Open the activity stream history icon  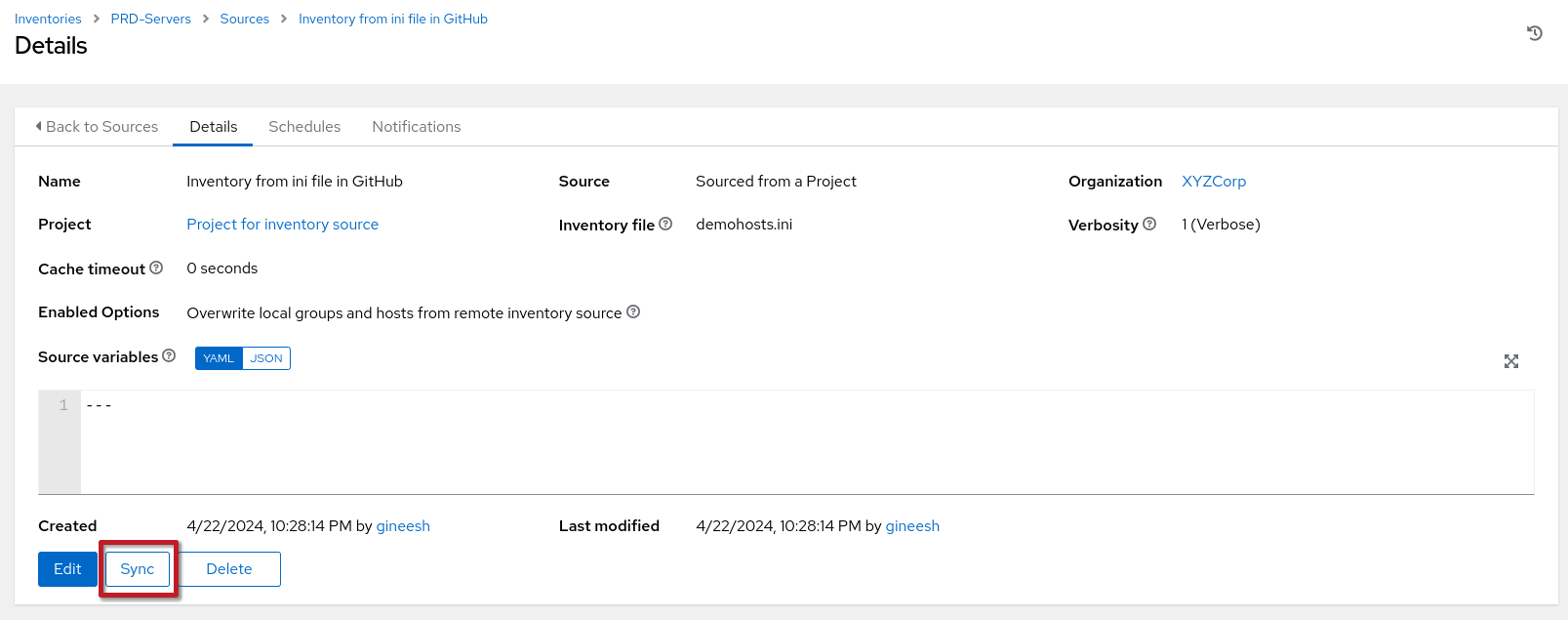coord(1534,33)
